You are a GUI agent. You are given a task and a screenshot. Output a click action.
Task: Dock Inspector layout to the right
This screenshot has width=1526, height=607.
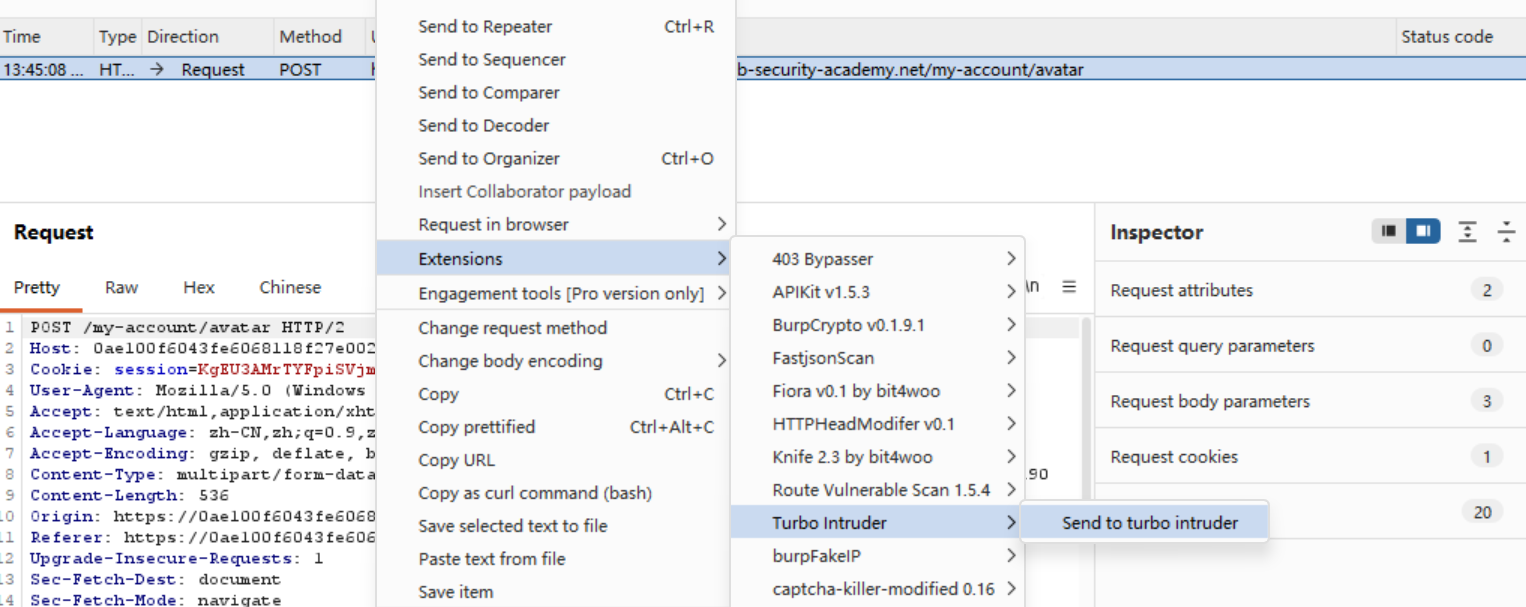click(x=1422, y=232)
